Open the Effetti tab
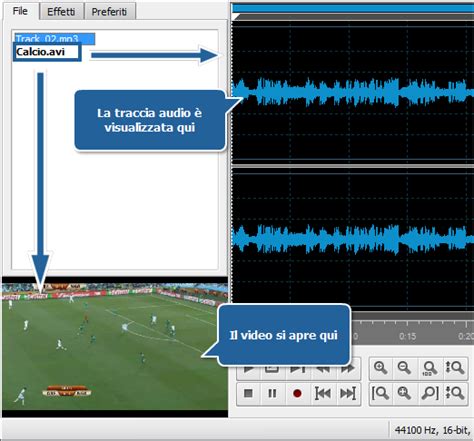The image size is (474, 441). [x=61, y=12]
